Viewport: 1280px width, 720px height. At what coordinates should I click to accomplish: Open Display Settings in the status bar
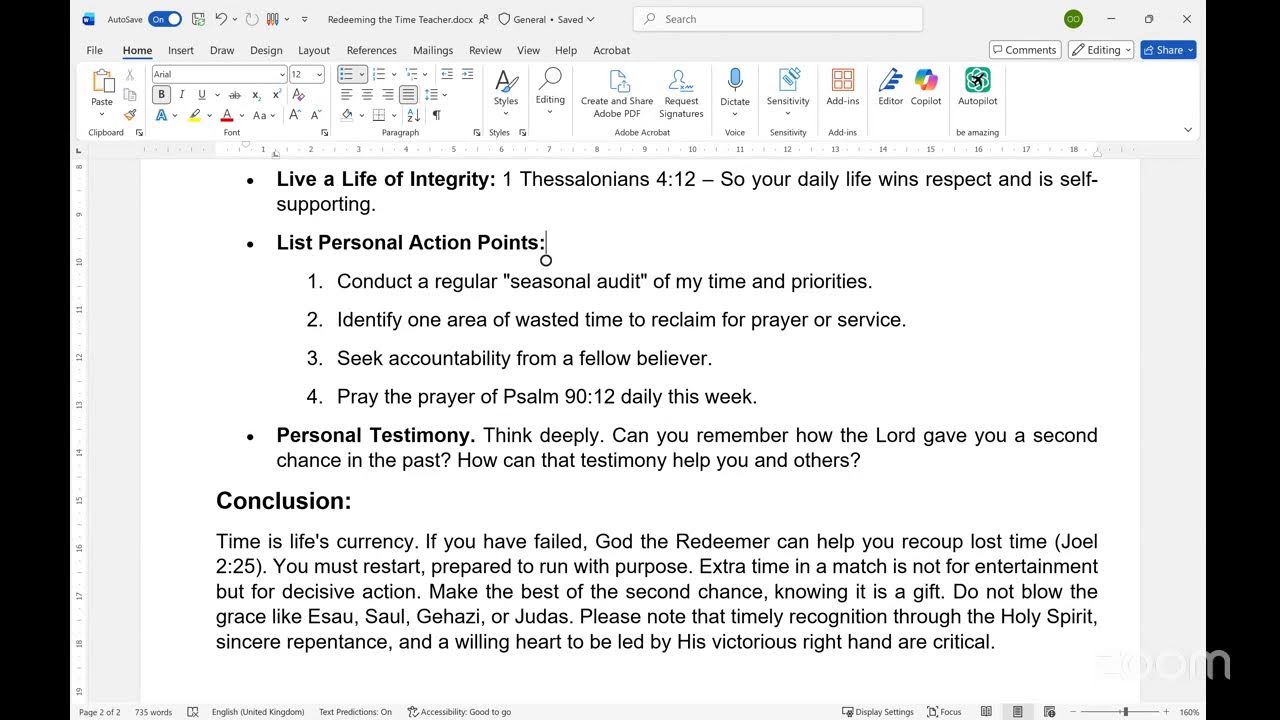tap(877, 712)
